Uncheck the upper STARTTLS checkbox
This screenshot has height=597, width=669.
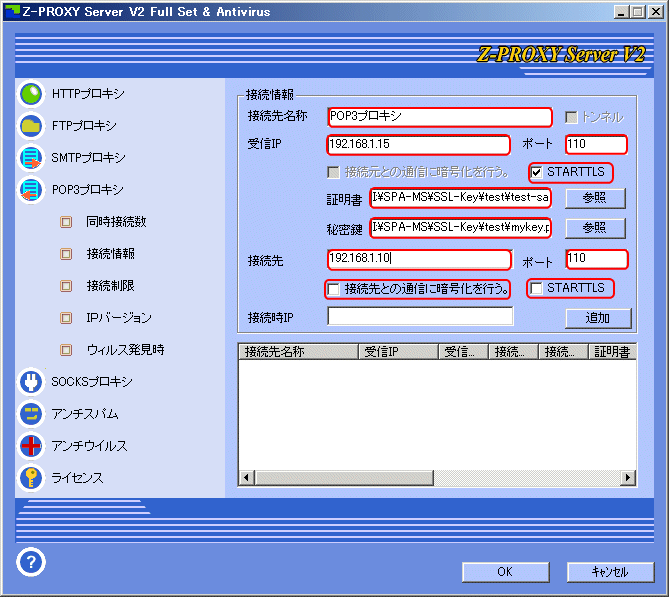536,172
